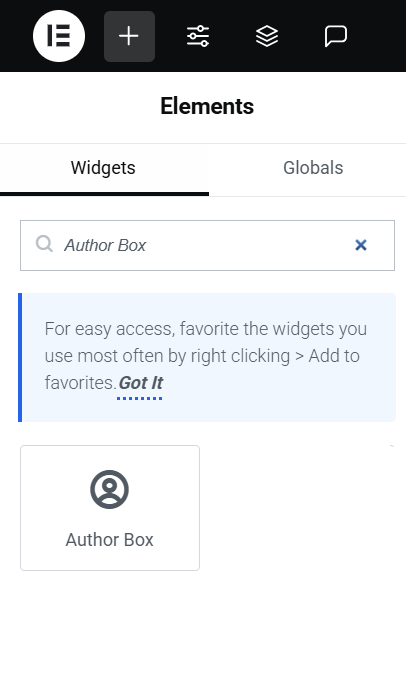Dismiss the favorites tip via Got It
The width and height of the screenshot is (406, 673).
(141, 383)
